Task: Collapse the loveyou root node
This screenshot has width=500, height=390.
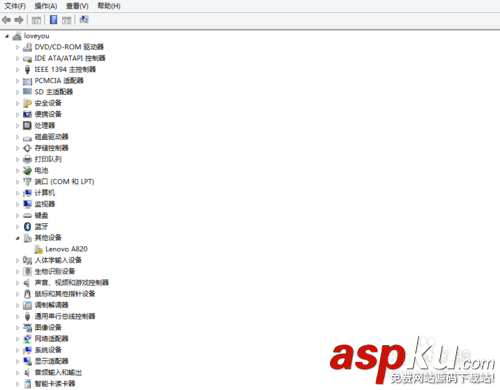Action: coord(7,36)
